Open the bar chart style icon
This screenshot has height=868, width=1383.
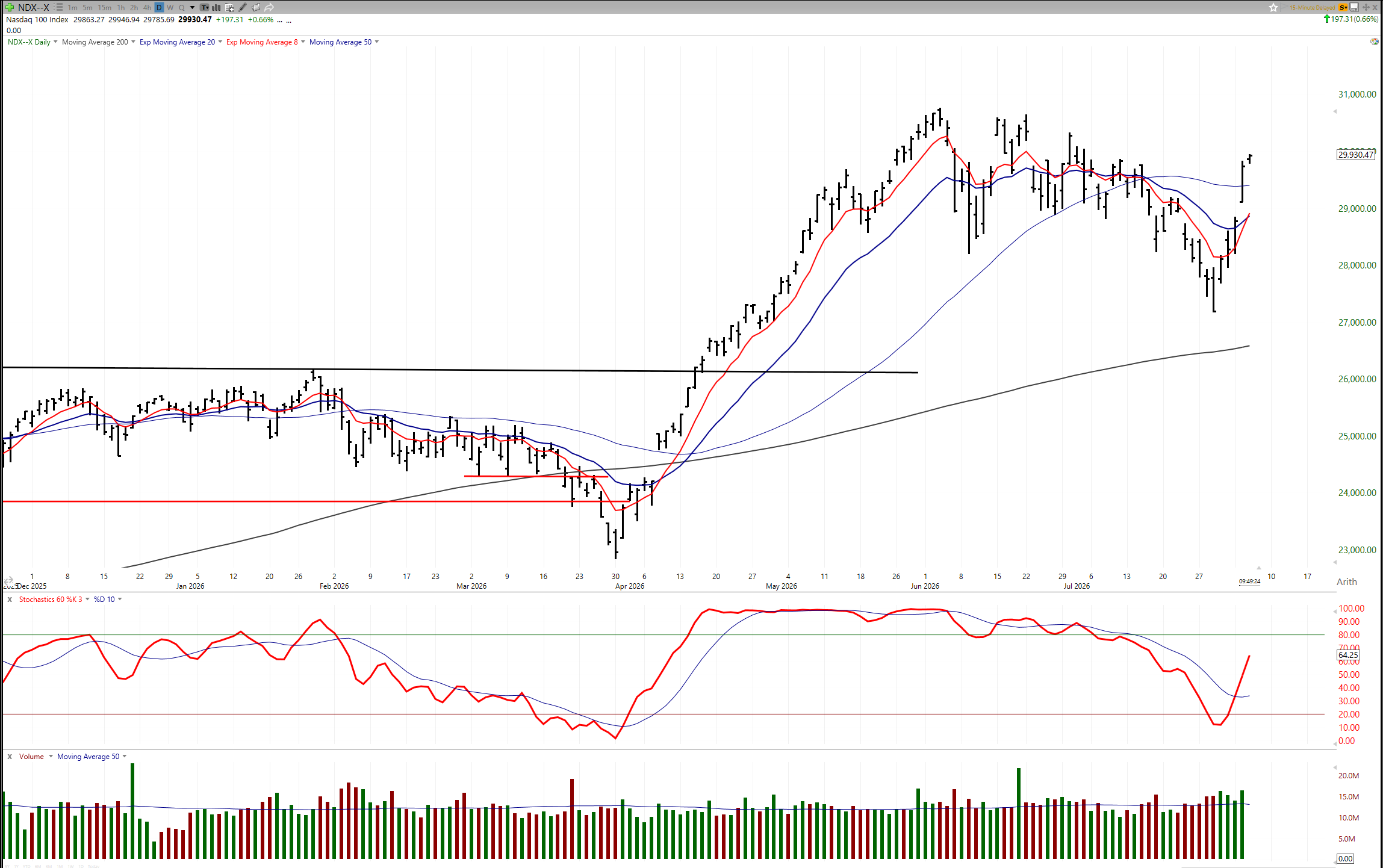(216, 7)
